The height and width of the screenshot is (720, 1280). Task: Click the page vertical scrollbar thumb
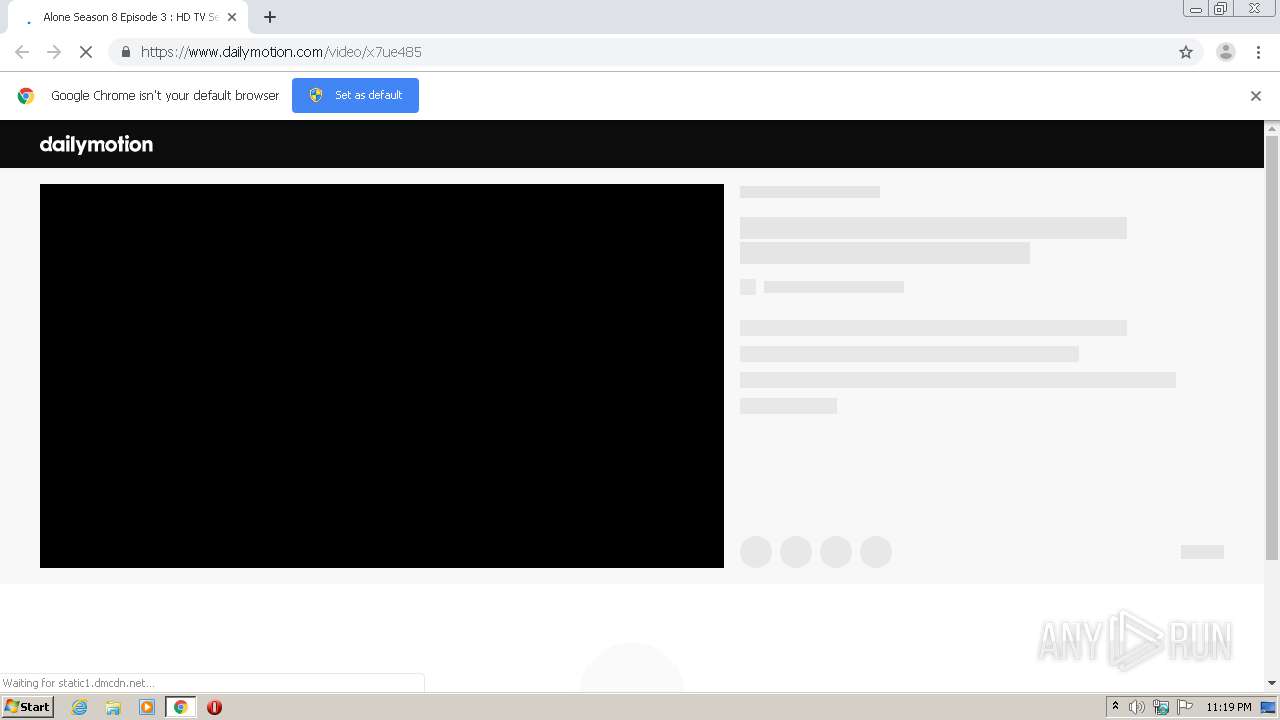point(1272,347)
